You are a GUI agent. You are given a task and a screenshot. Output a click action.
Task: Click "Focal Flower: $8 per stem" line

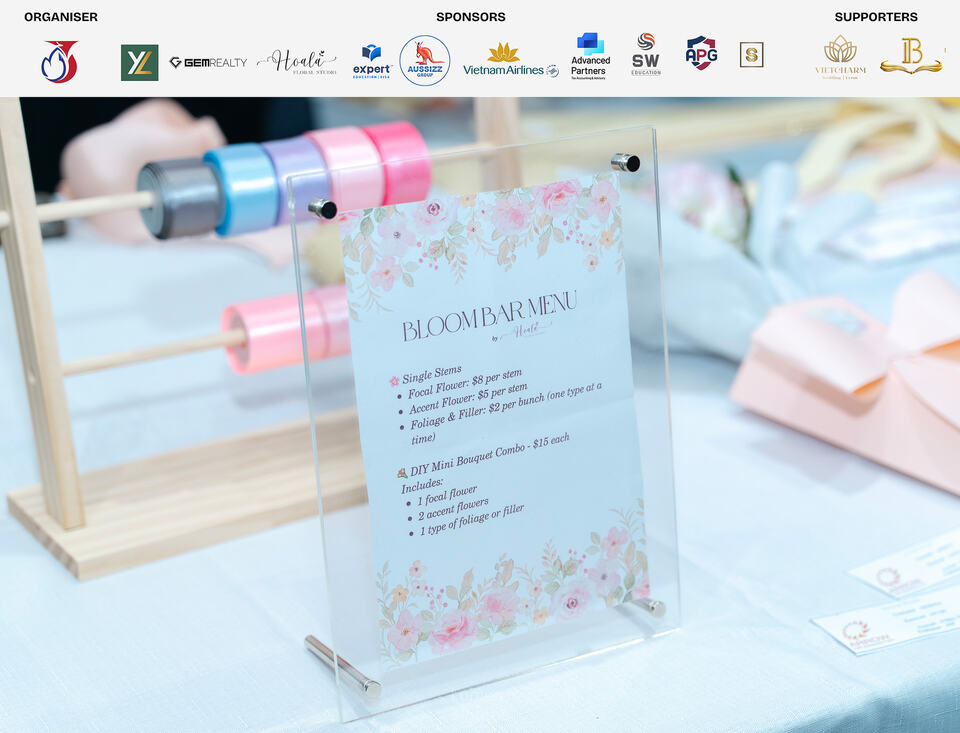click(x=465, y=383)
